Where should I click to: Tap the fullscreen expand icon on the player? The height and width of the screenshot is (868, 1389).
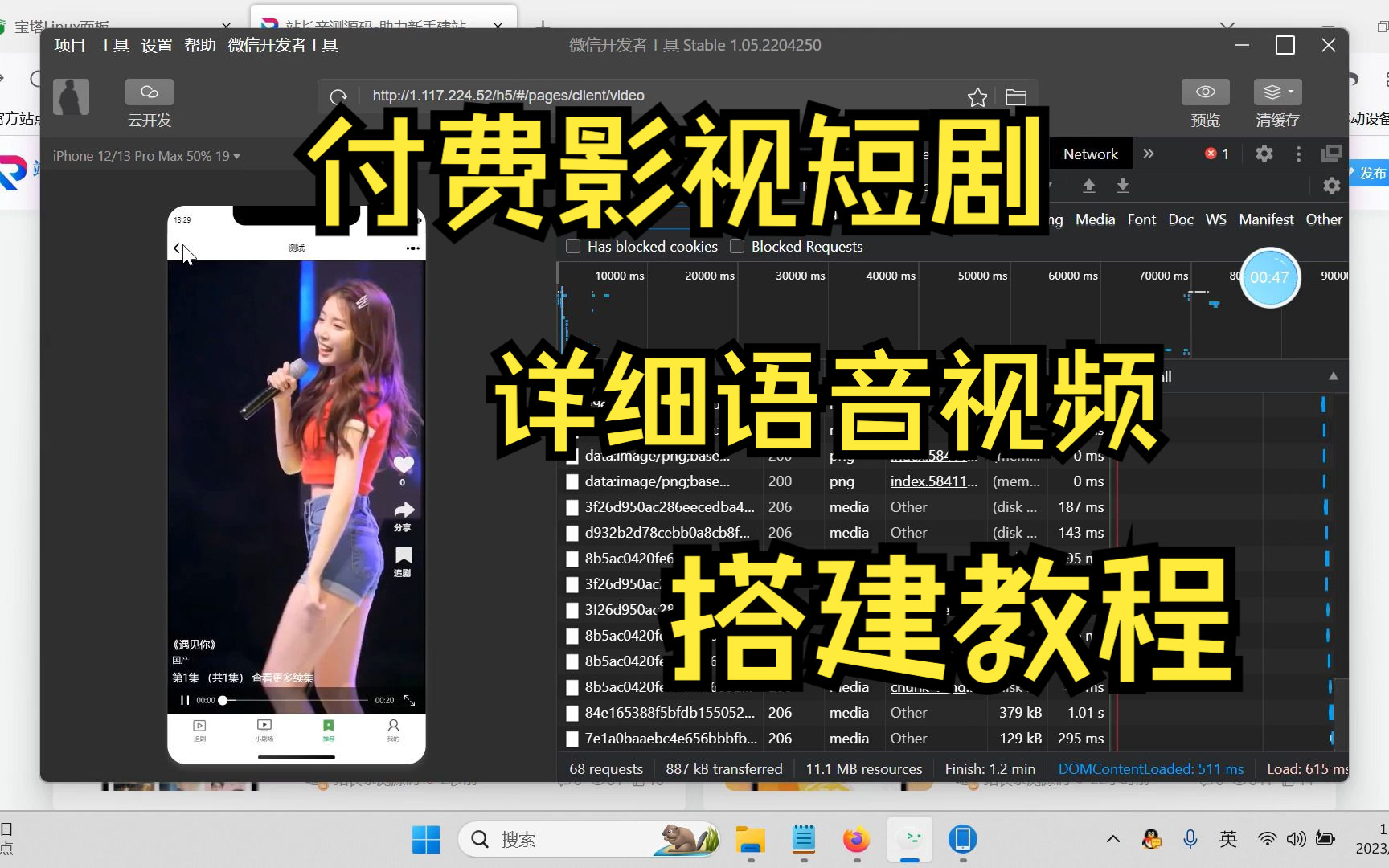click(x=409, y=700)
